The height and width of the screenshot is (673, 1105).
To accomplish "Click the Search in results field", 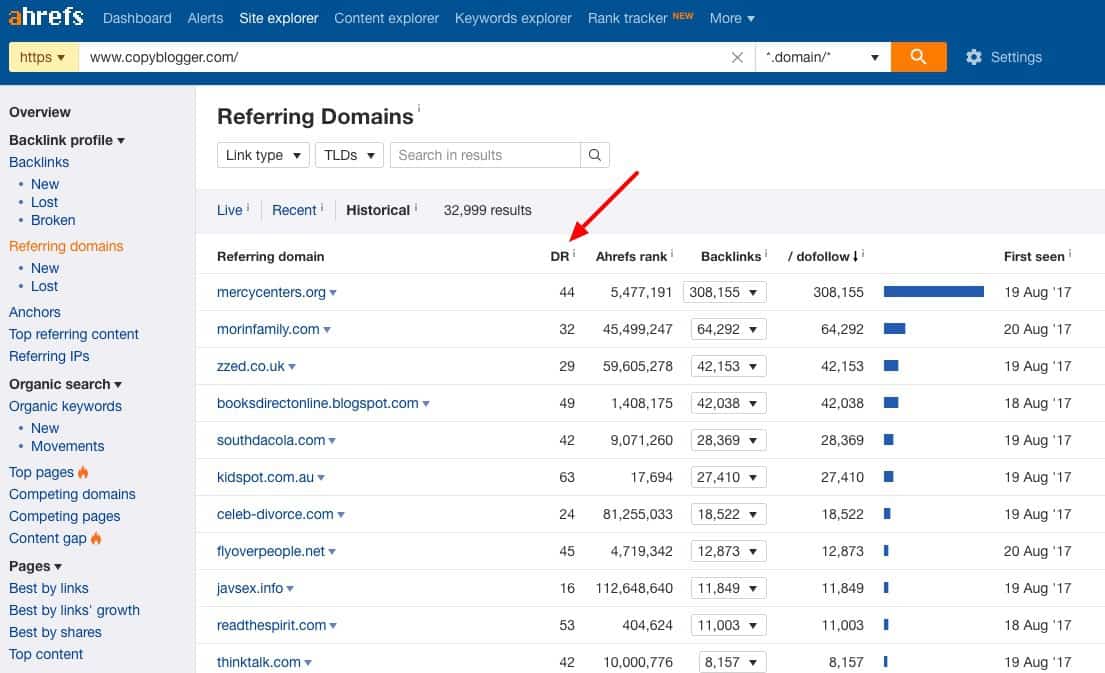I will coord(485,155).
